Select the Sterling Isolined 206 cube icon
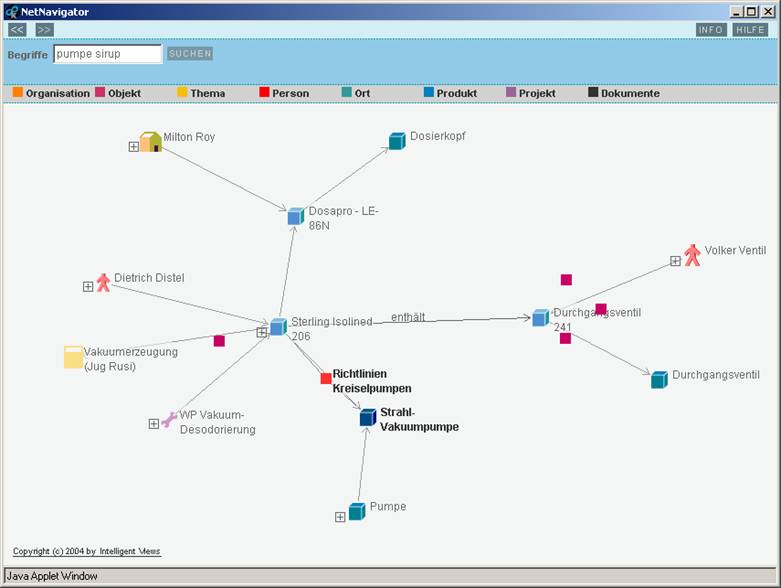781x588 pixels. click(x=278, y=327)
